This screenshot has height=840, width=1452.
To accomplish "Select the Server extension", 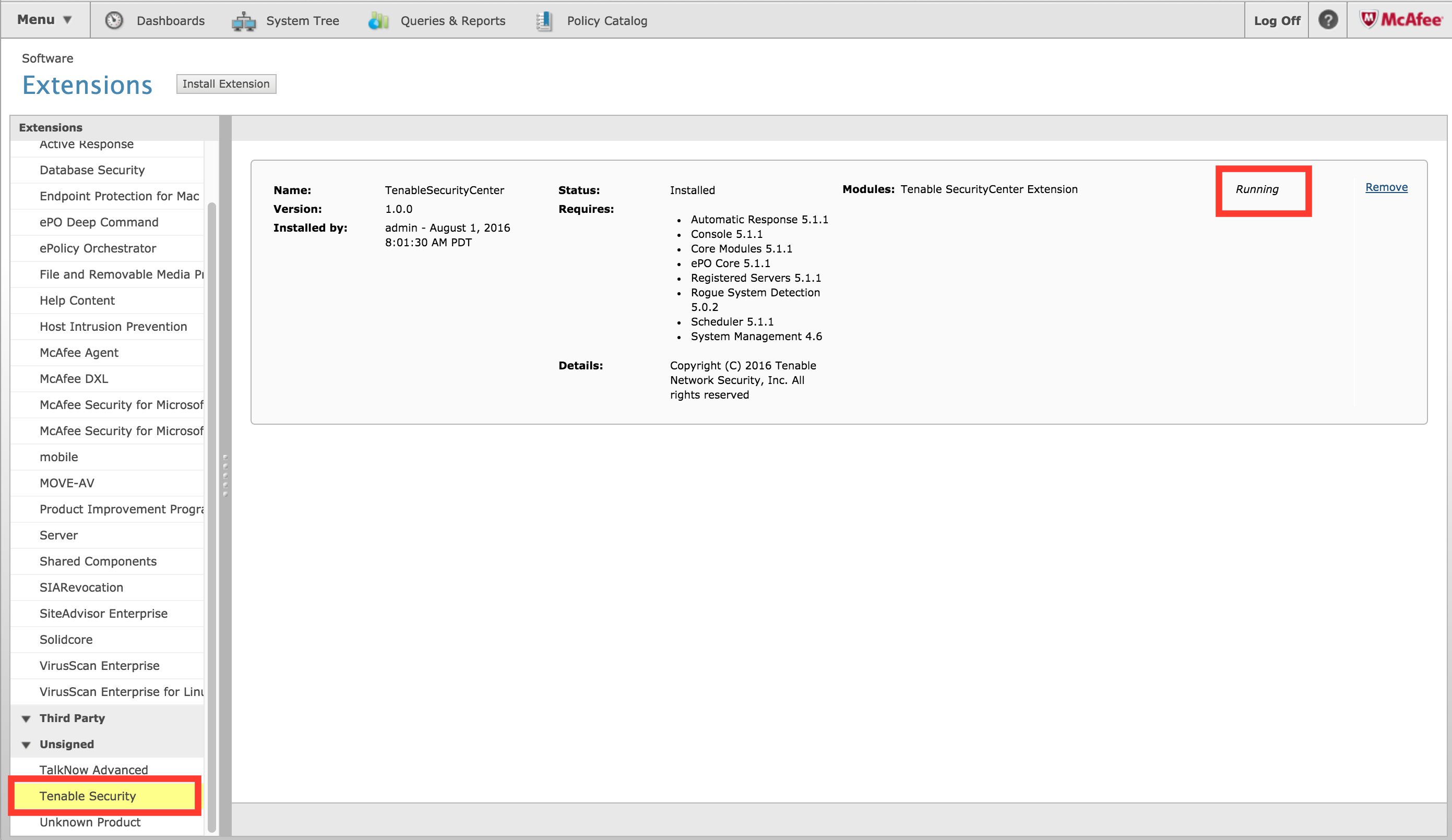I will pos(107,535).
